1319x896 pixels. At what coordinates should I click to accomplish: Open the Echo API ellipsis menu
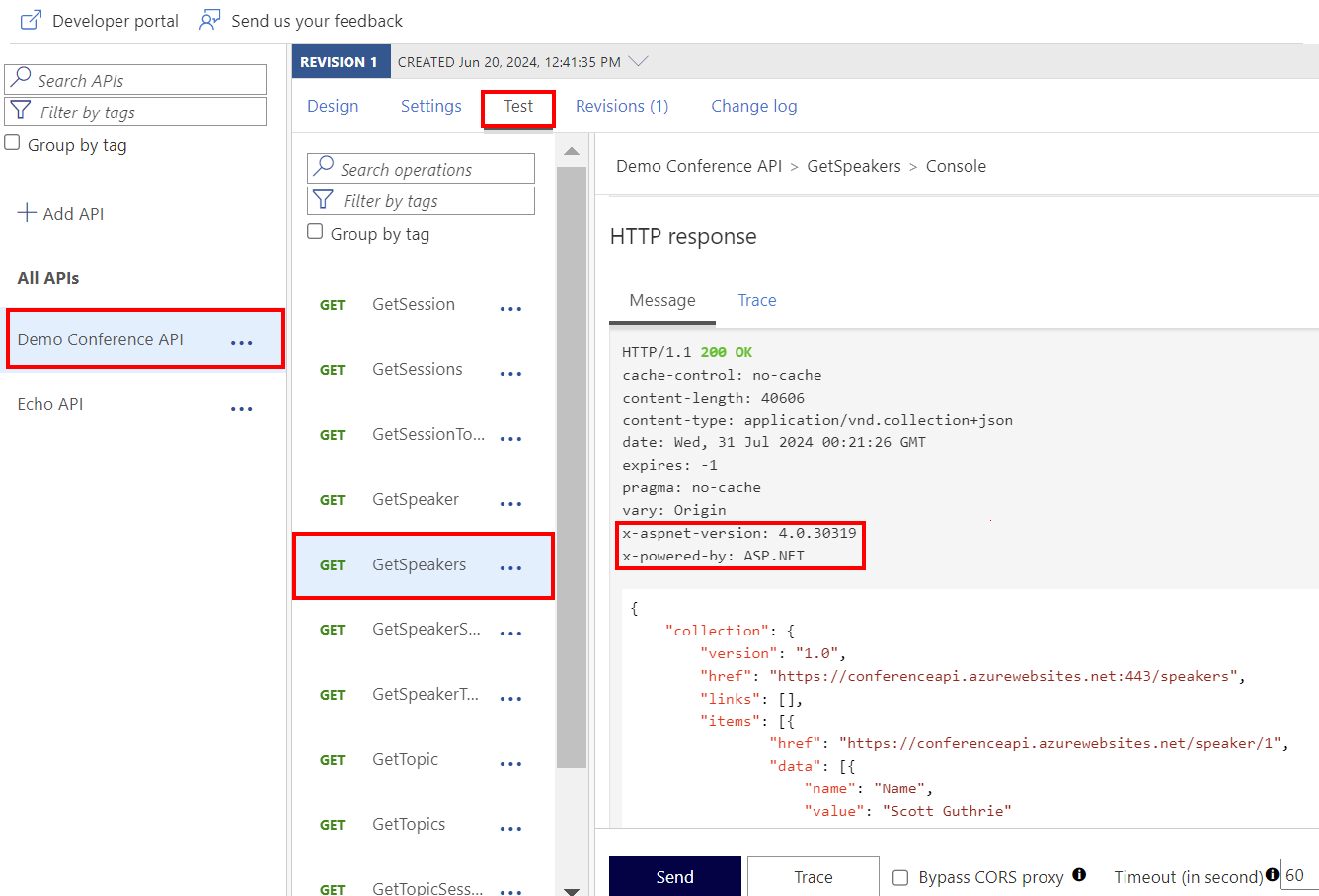pyautogui.click(x=242, y=408)
